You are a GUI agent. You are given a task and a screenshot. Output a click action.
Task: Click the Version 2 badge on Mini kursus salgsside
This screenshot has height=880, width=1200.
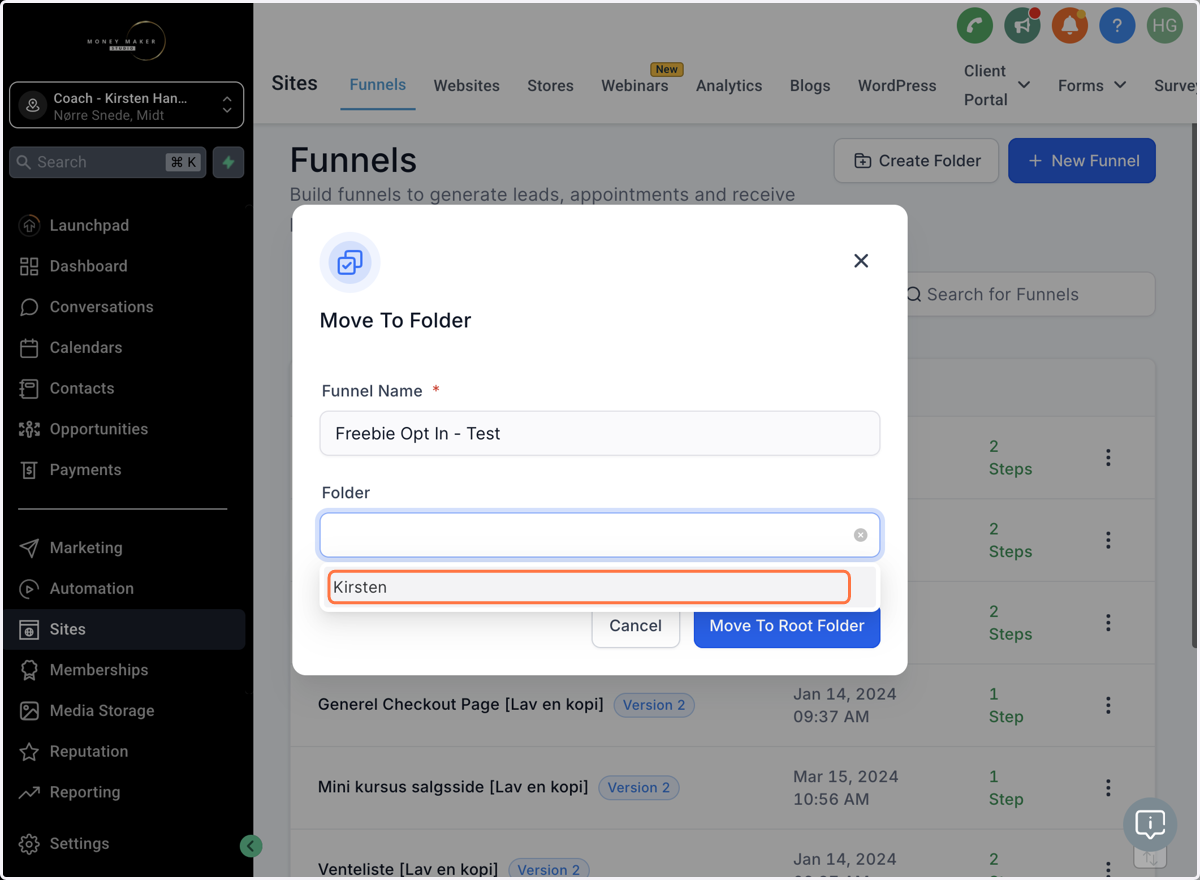point(639,787)
